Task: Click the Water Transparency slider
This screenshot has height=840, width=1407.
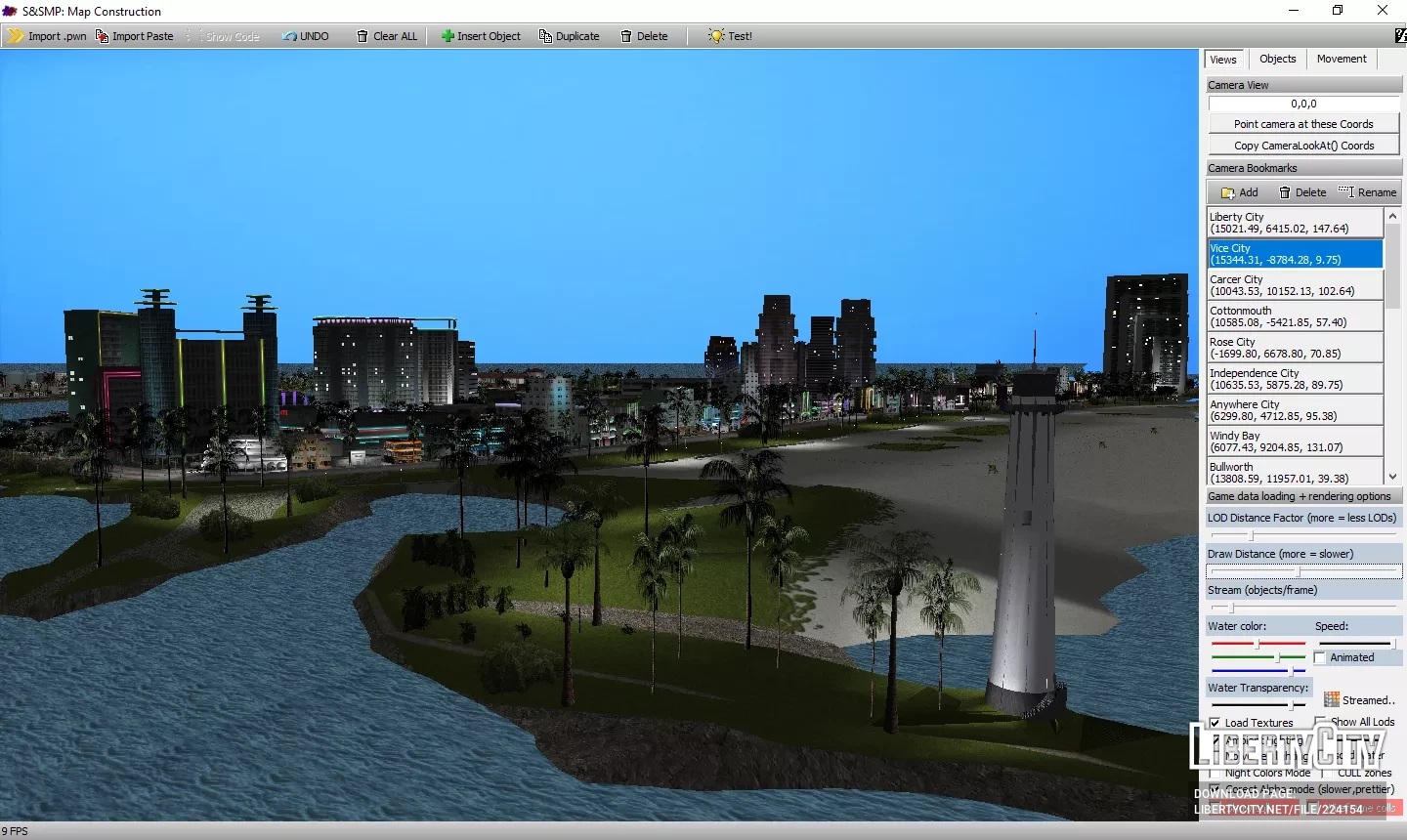Action: [1258, 704]
